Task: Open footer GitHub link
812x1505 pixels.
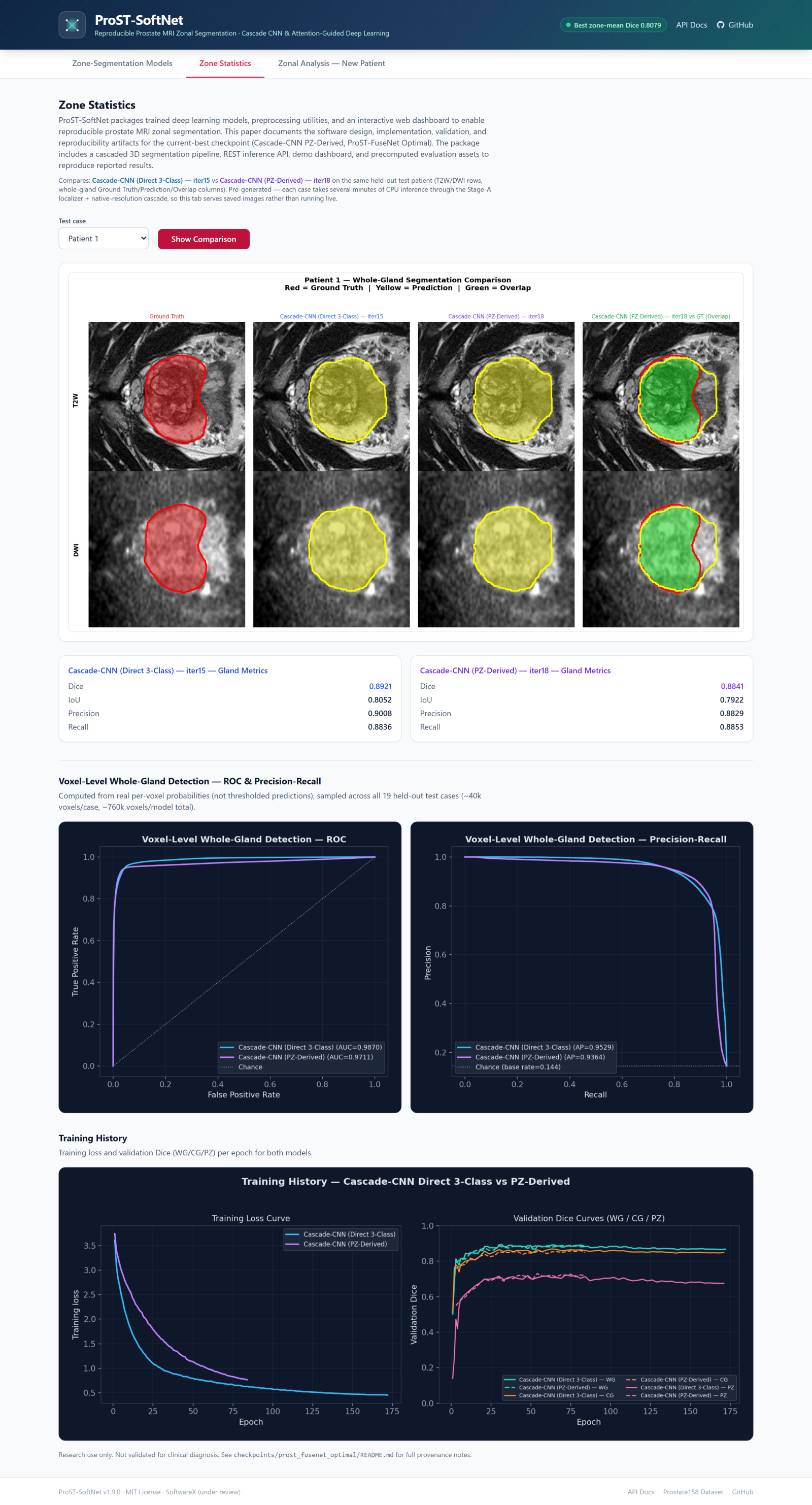Action: coord(742,1492)
